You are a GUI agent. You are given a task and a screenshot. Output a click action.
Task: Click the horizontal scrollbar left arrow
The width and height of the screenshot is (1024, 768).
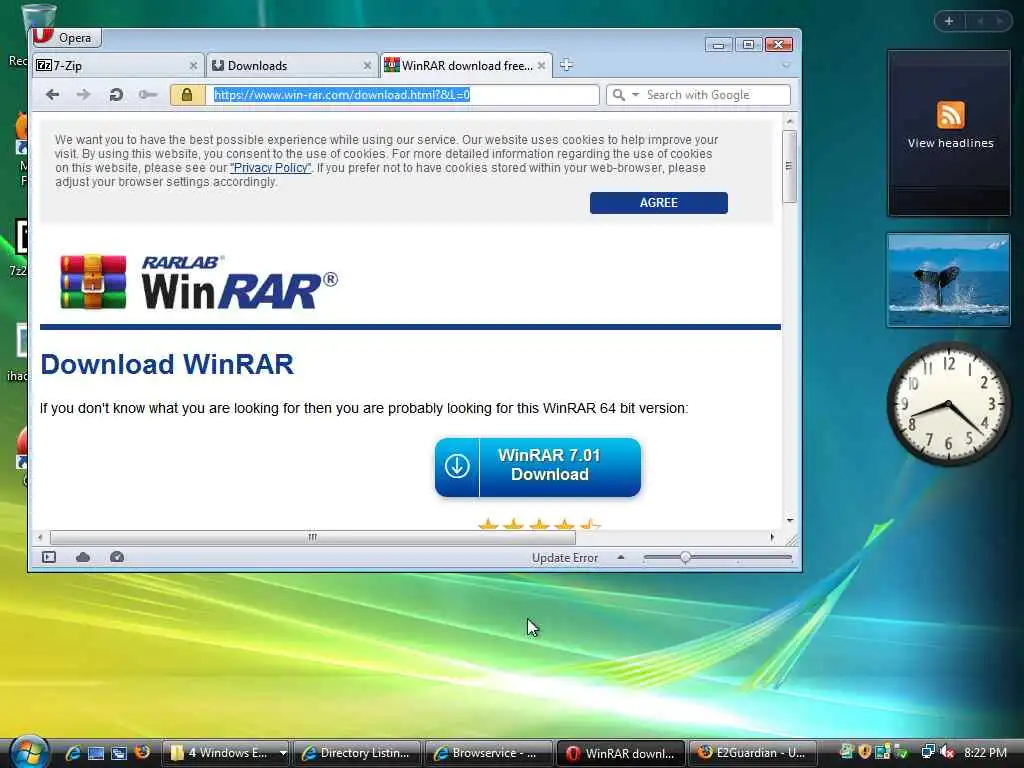point(40,537)
